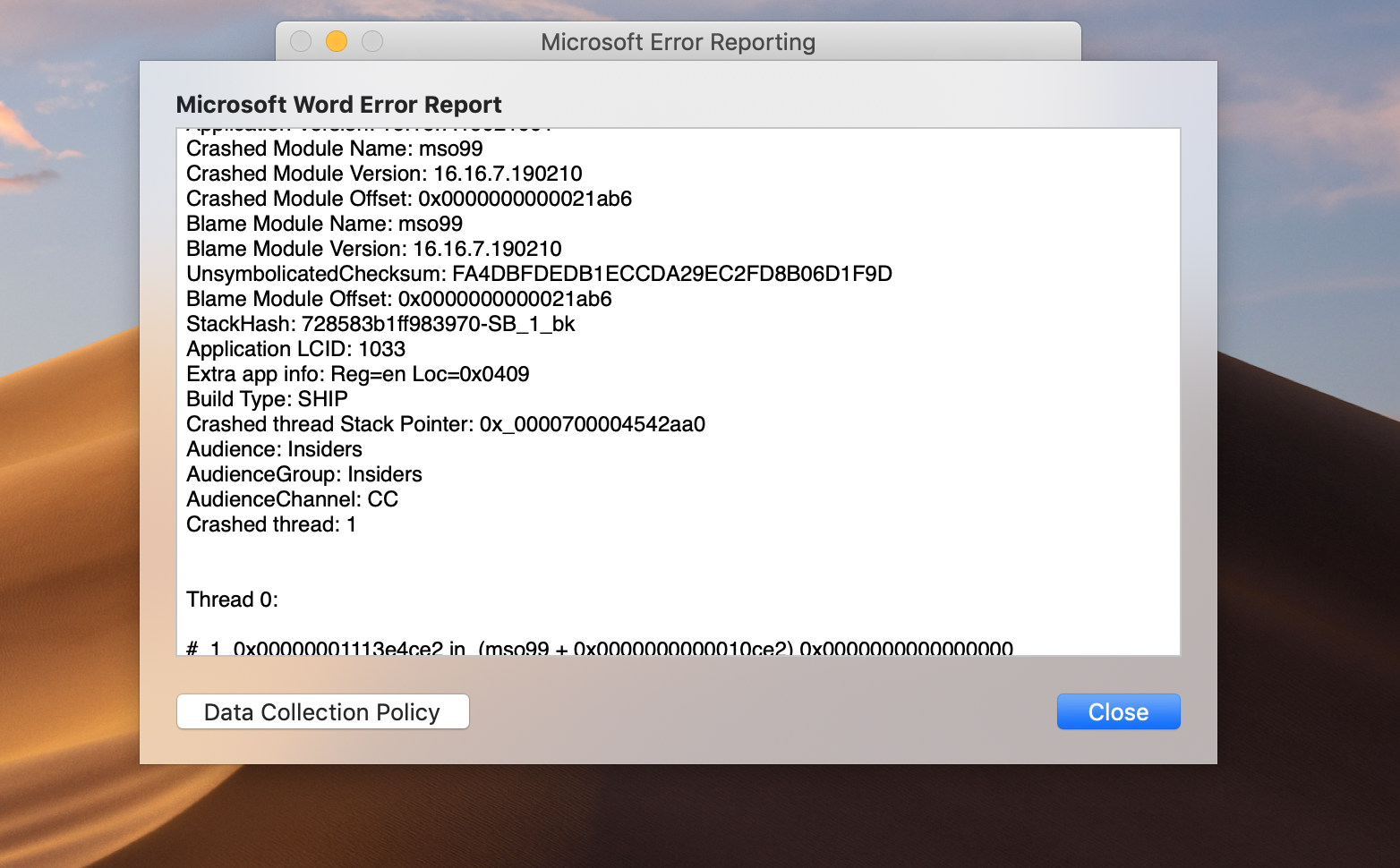Click the Microsoft Word Error Report heading

pyautogui.click(x=338, y=105)
